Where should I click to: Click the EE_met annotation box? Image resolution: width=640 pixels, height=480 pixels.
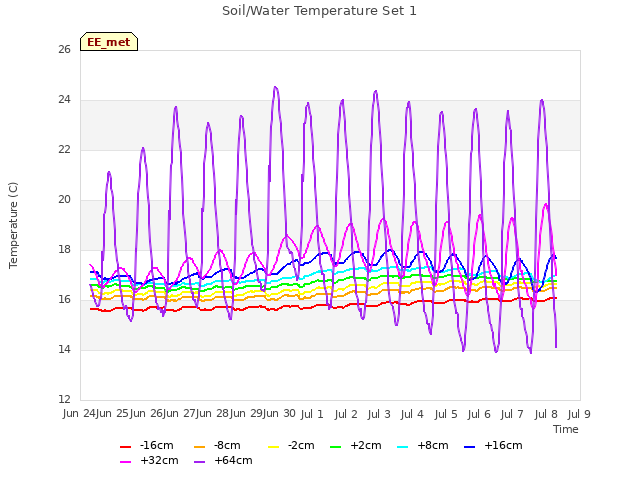pyautogui.click(x=109, y=42)
